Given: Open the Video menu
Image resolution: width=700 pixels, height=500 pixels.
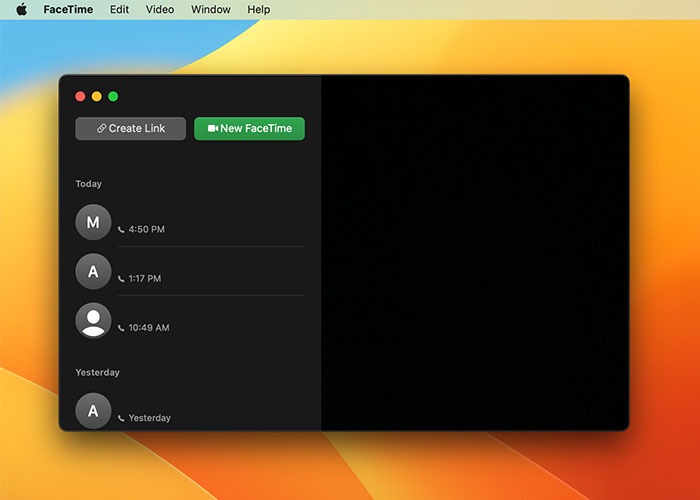Looking at the screenshot, I should tap(160, 9).
